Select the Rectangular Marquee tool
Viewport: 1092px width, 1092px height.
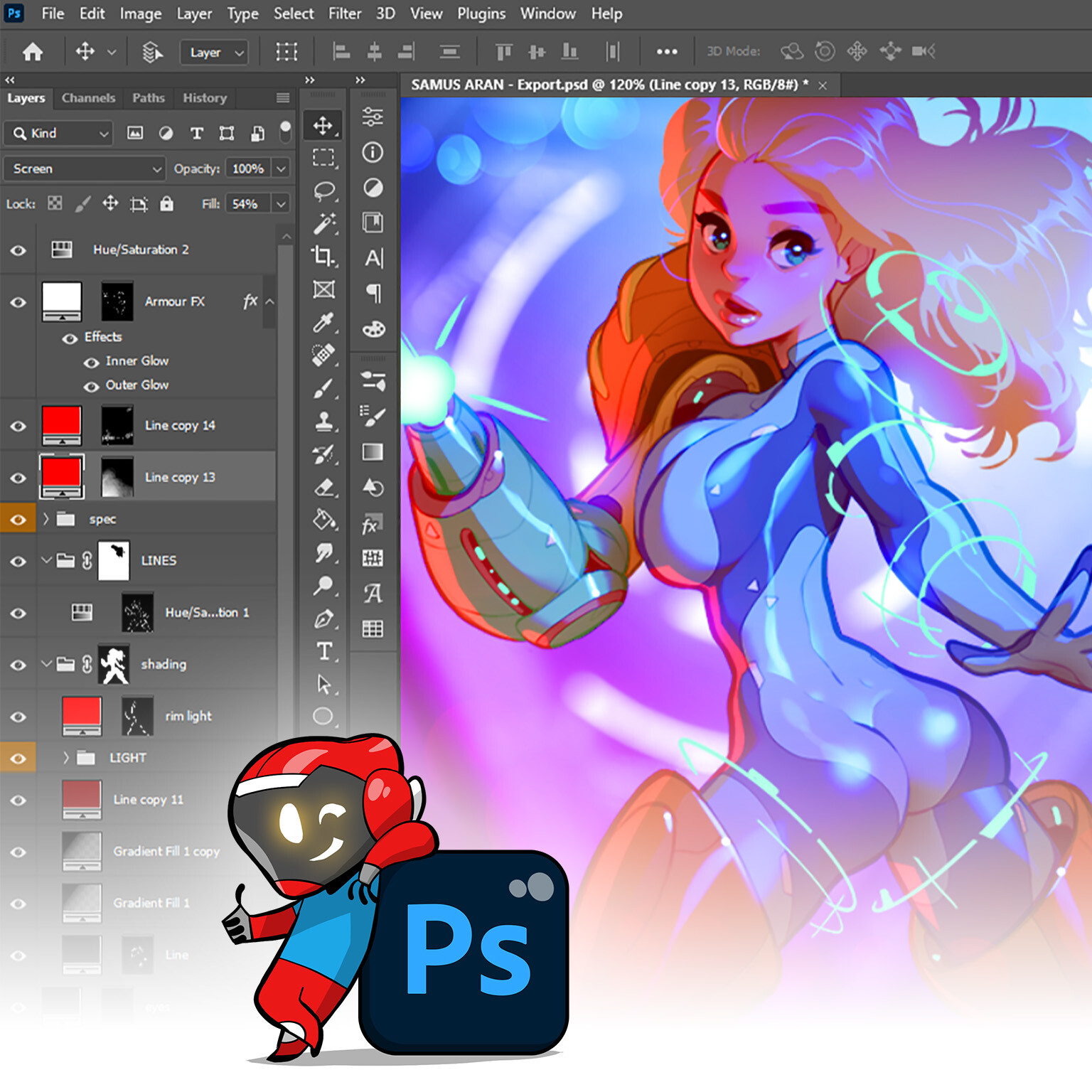pos(323,158)
